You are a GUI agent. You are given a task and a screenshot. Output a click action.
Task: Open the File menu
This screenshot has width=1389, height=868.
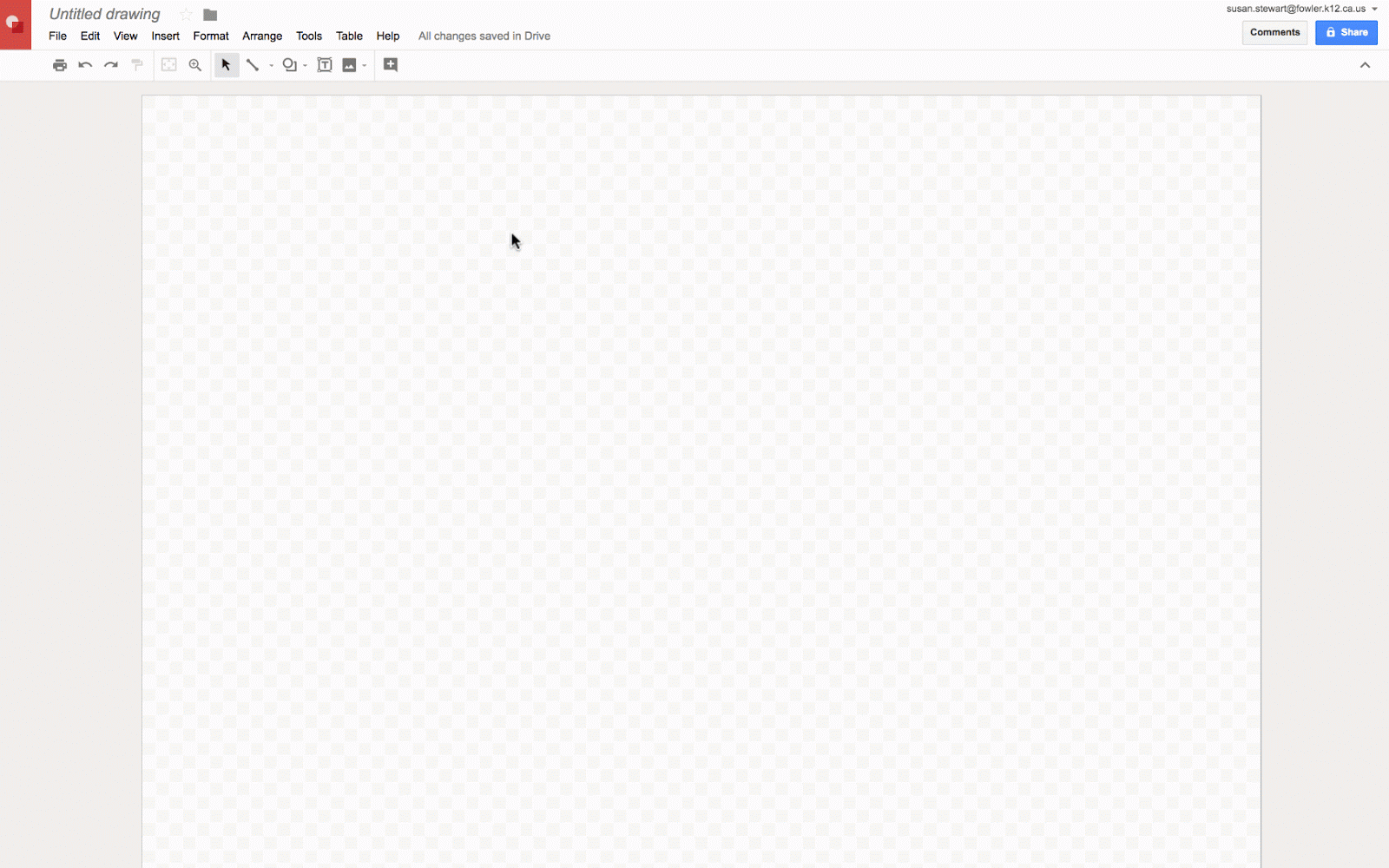(57, 36)
